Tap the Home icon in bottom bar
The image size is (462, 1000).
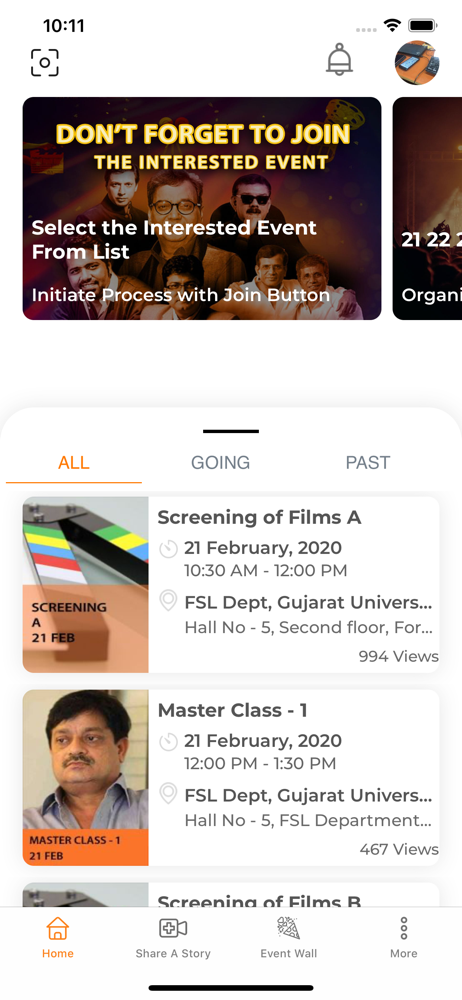coord(57,928)
